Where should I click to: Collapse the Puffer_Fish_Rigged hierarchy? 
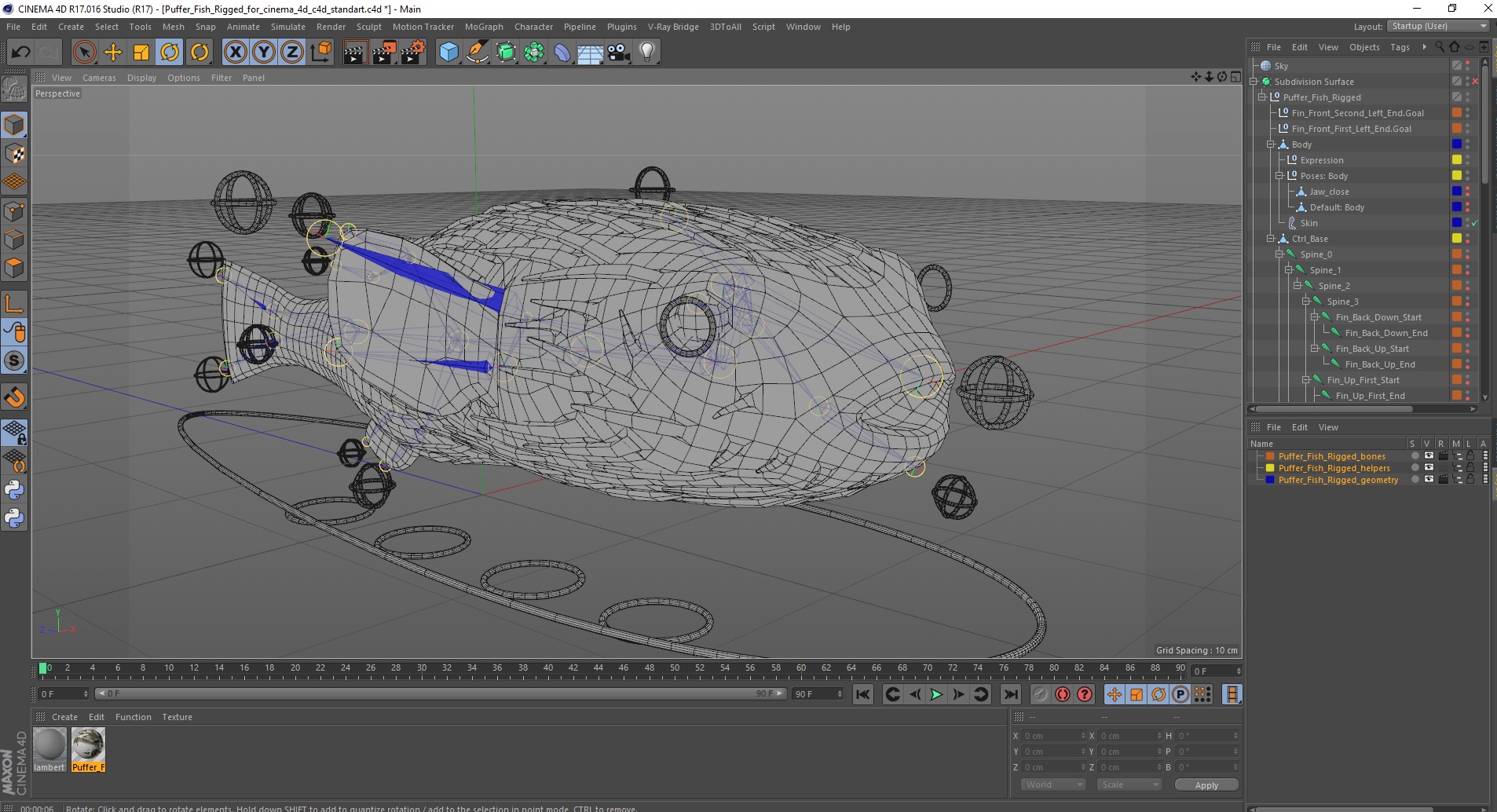click(x=1262, y=97)
